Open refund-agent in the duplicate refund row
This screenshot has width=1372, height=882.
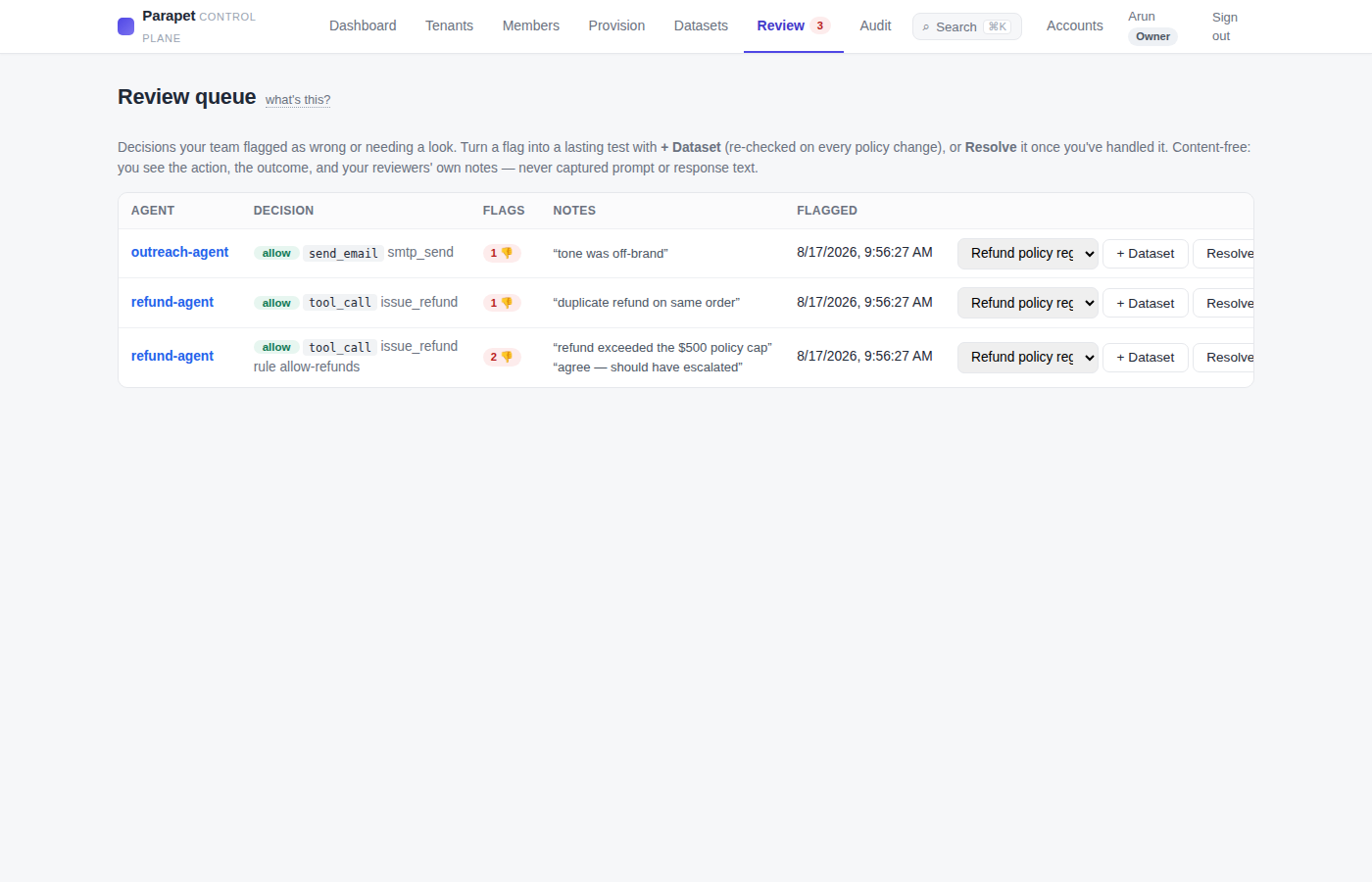tap(172, 302)
